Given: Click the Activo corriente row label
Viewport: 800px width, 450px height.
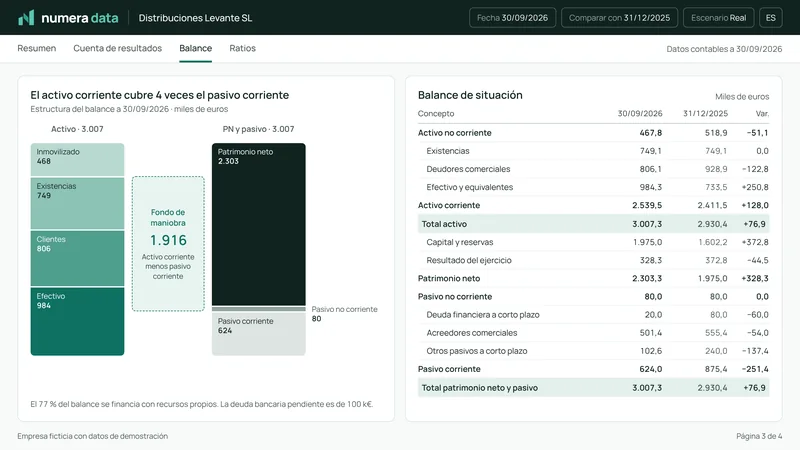Looking at the screenshot, I should (449, 205).
